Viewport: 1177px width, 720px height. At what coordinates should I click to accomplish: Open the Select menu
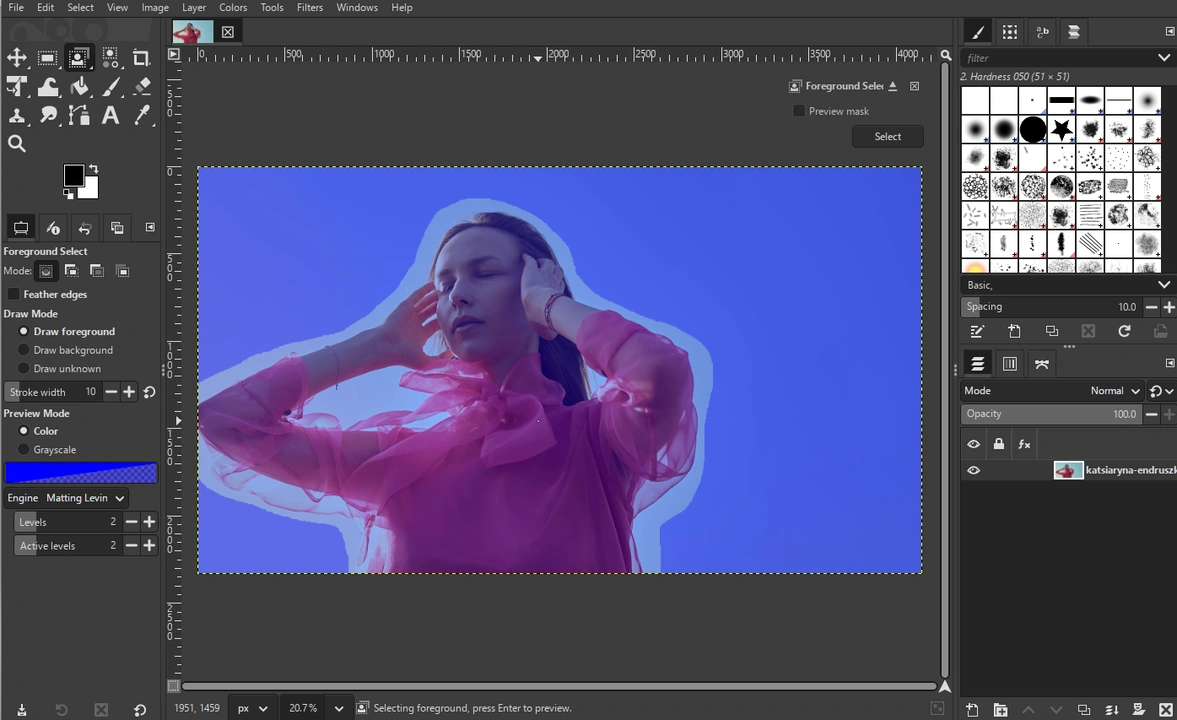(80, 8)
